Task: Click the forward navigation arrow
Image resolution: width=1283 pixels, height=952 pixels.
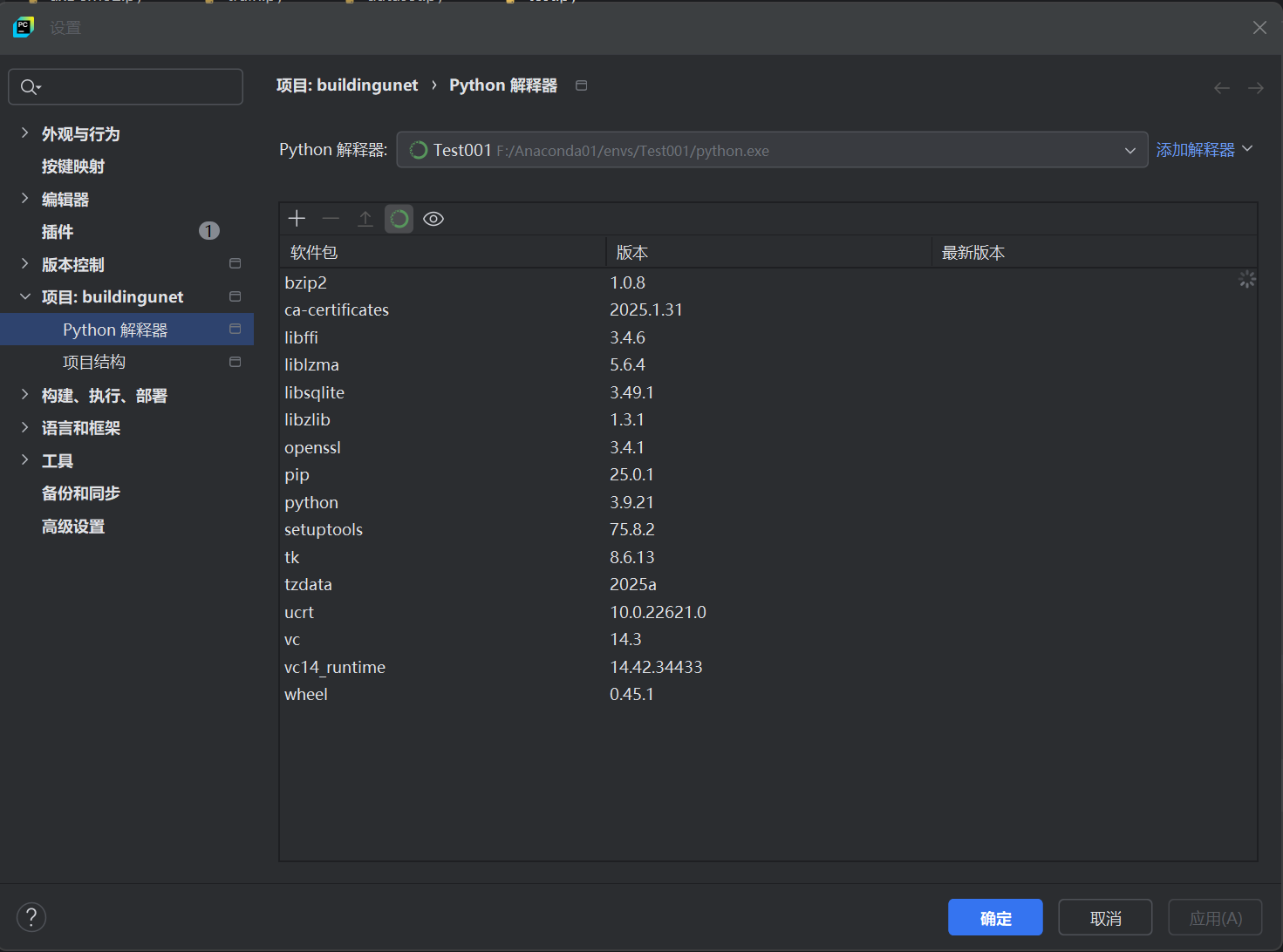Action: click(1255, 87)
